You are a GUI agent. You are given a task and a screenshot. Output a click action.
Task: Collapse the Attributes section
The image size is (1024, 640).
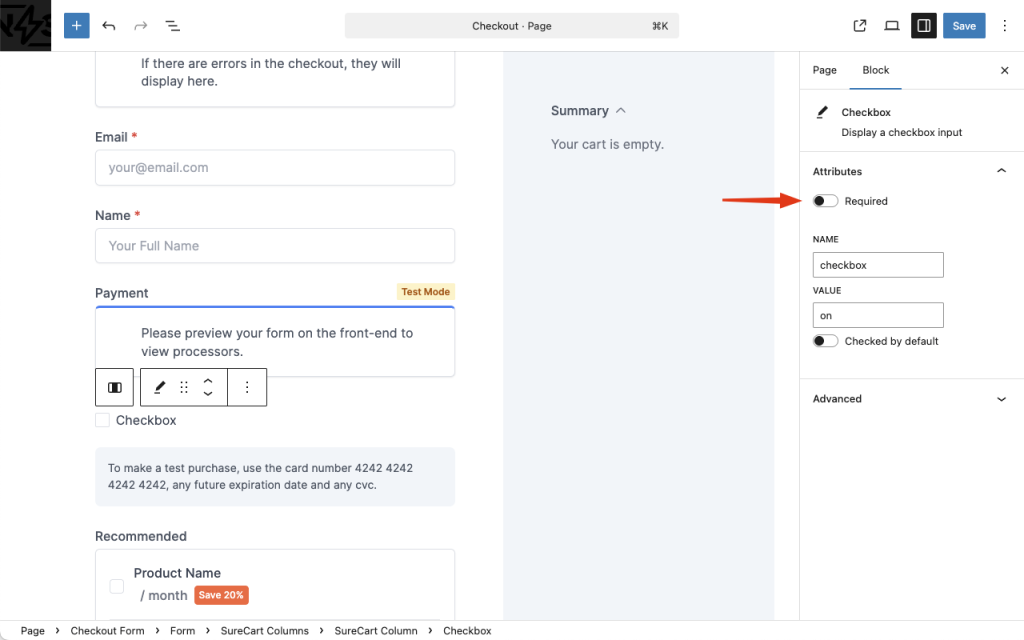[x=1001, y=170]
